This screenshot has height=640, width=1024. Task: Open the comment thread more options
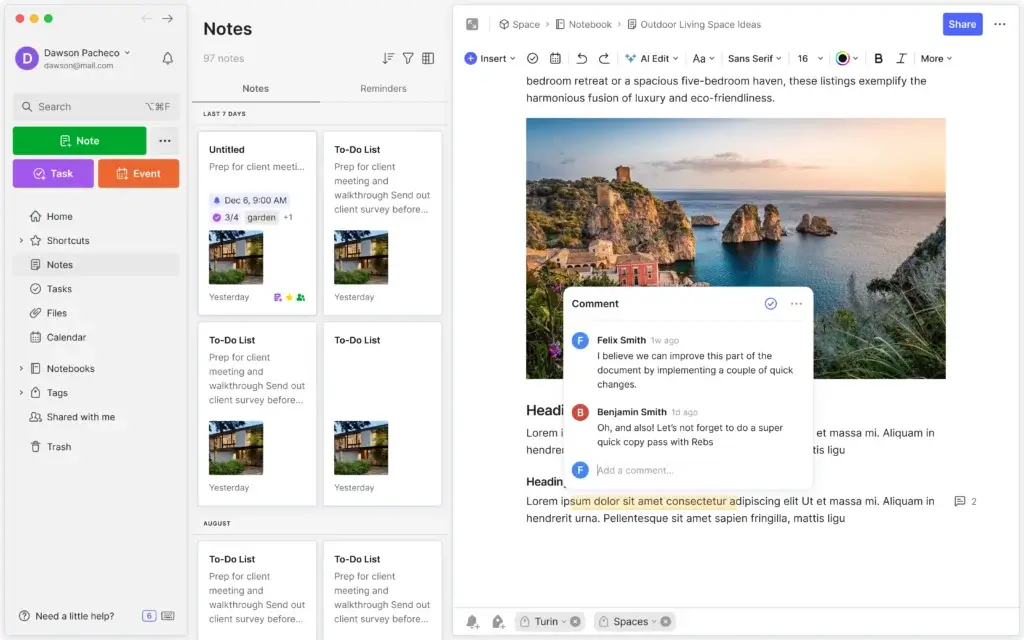[x=796, y=304]
